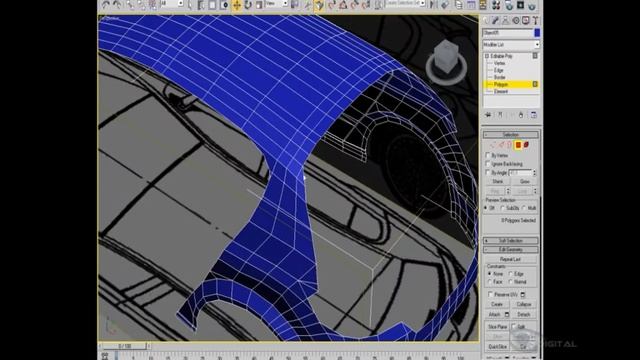Select Preview Selection Multi radio
Screen dimensions: 640x360
[524, 208]
